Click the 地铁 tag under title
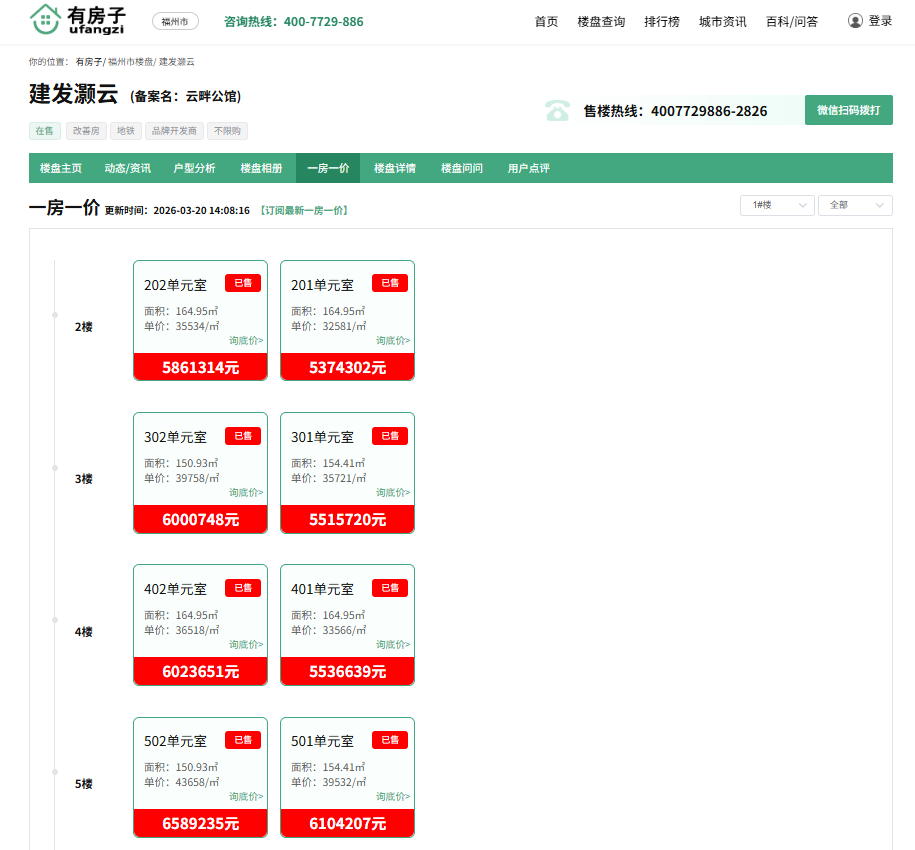This screenshot has width=915, height=850. click(x=124, y=131)
